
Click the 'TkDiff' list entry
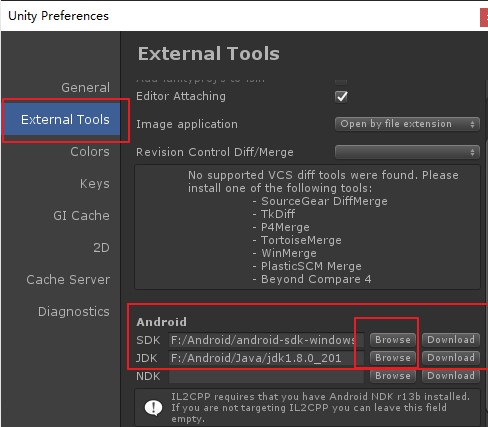click(x=278, y=214)
